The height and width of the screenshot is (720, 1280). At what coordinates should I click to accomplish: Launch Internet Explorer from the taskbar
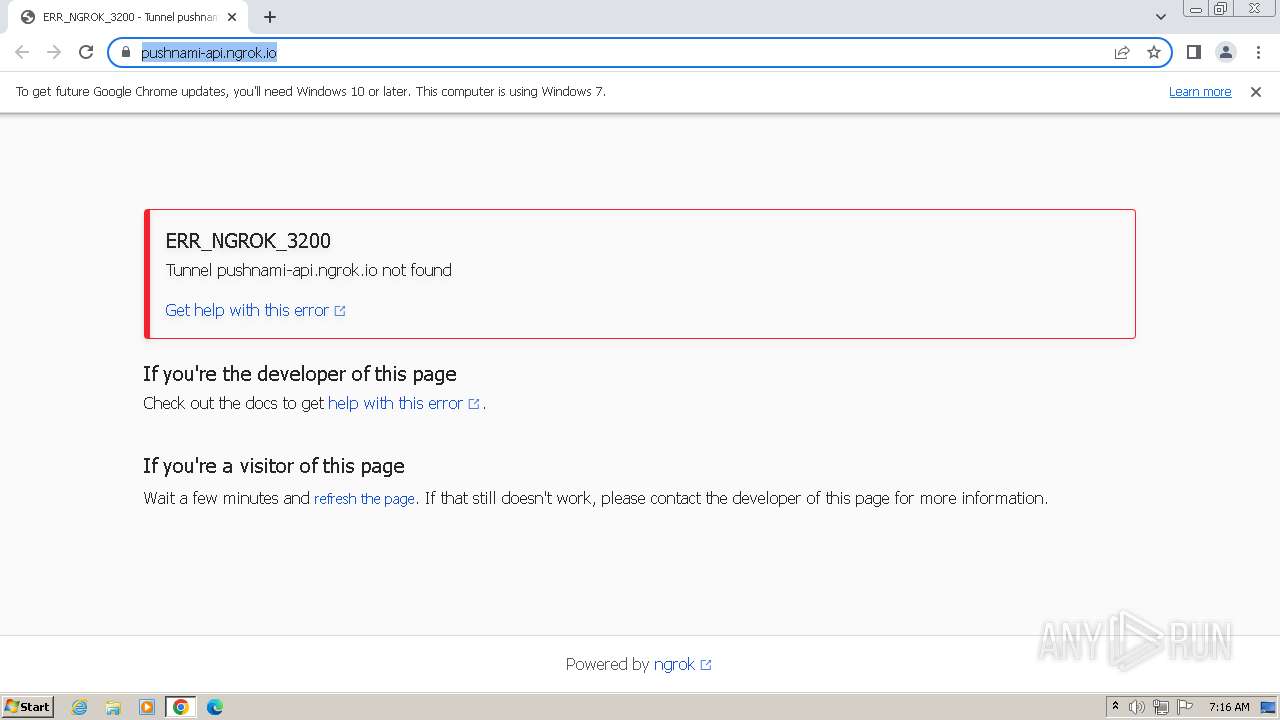[x=80, y=707]
